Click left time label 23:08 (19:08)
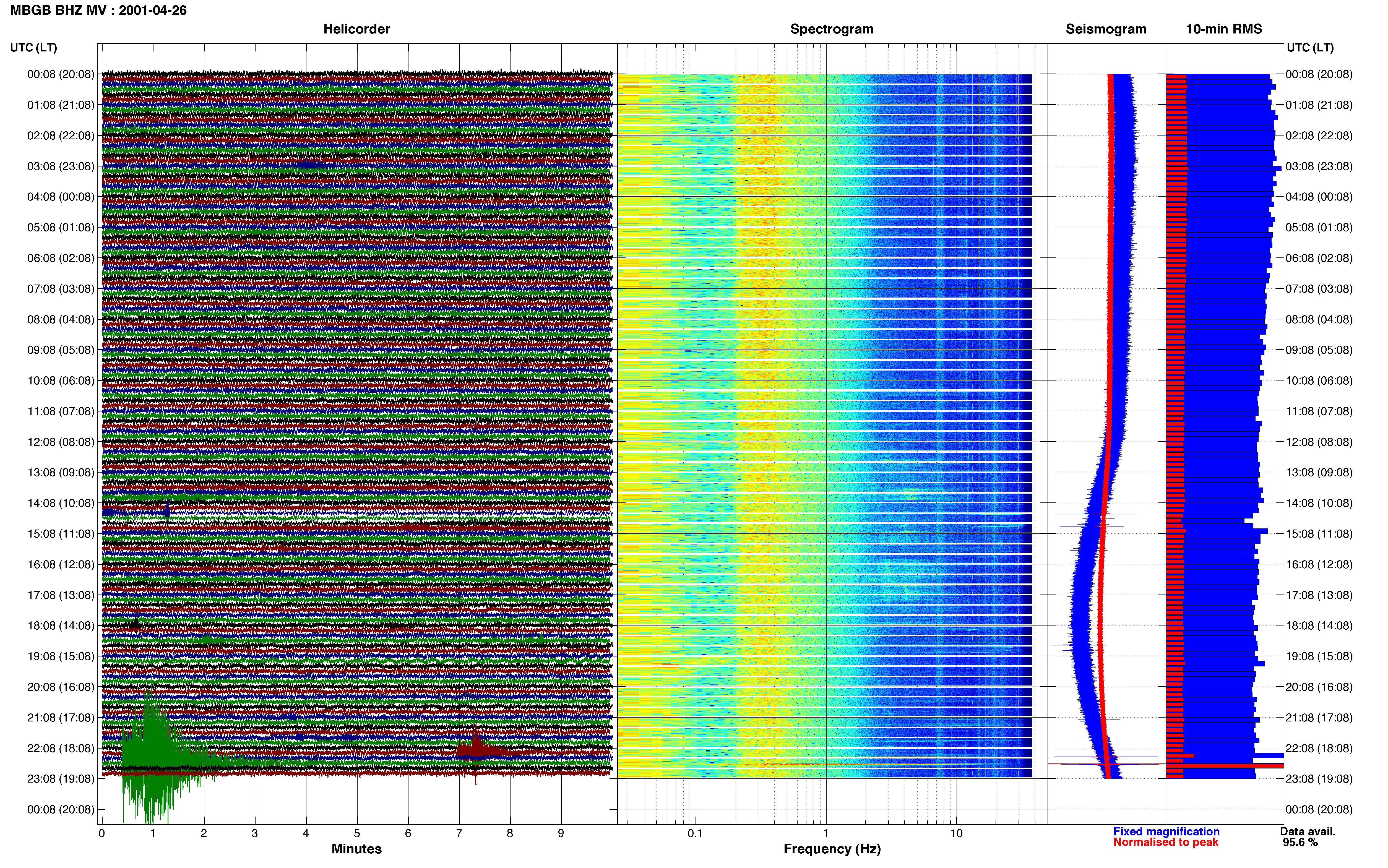The image size is (1388, 868). coord(61,779)
